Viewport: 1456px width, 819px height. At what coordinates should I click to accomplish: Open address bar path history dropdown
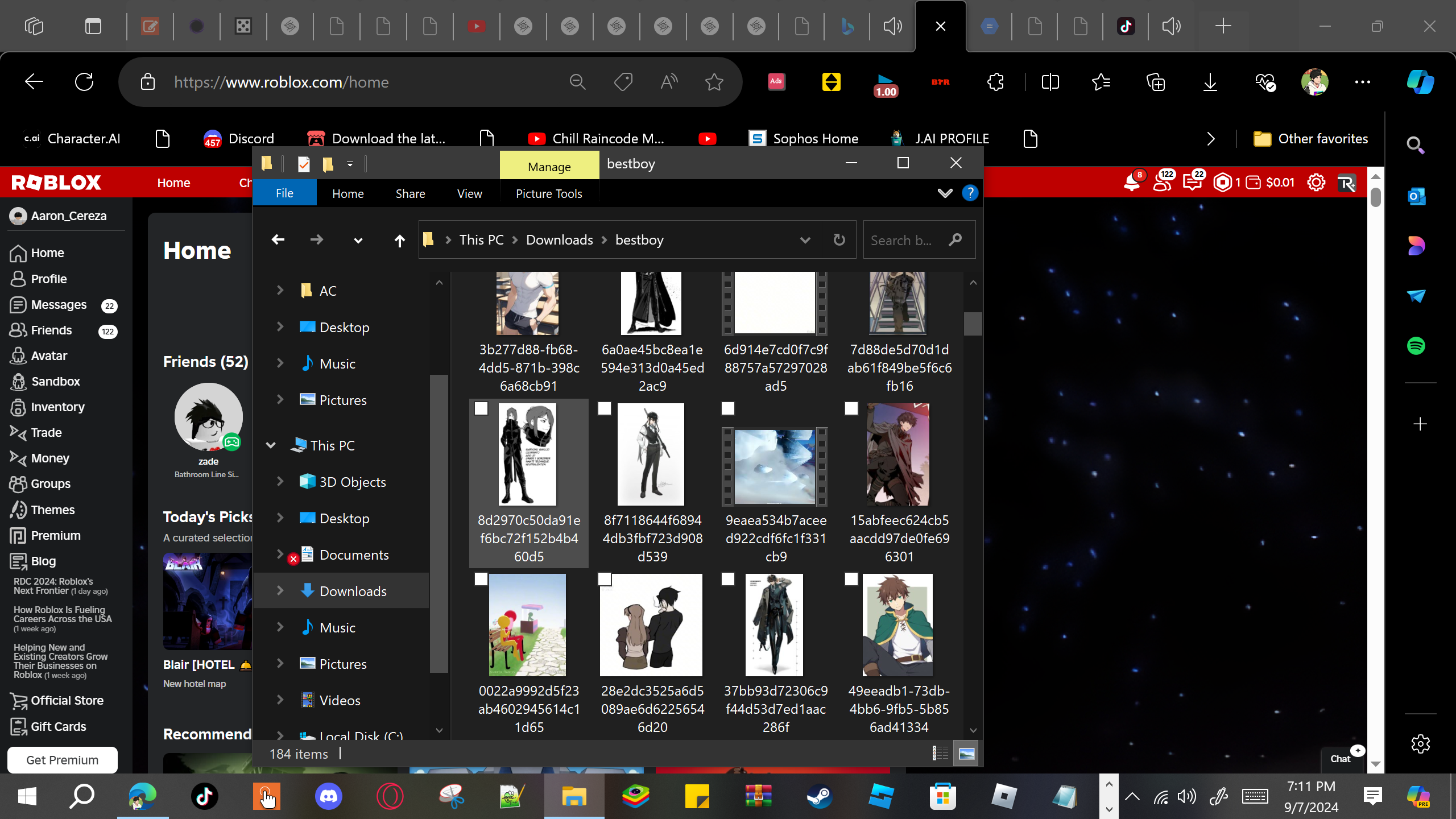coord(805,240)
